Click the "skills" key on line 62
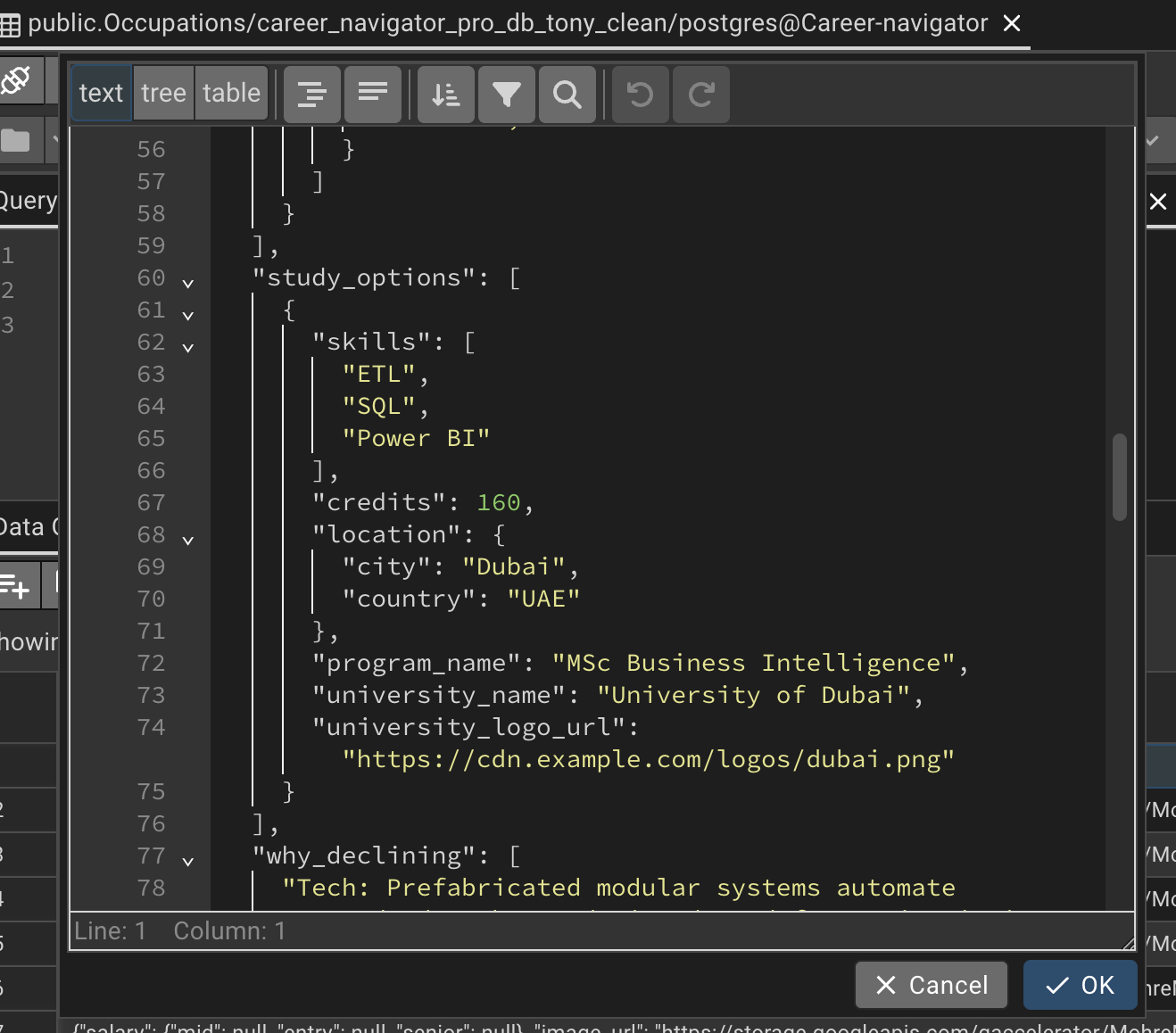This screenshot has width=1176, height=1033. [379, 342]
